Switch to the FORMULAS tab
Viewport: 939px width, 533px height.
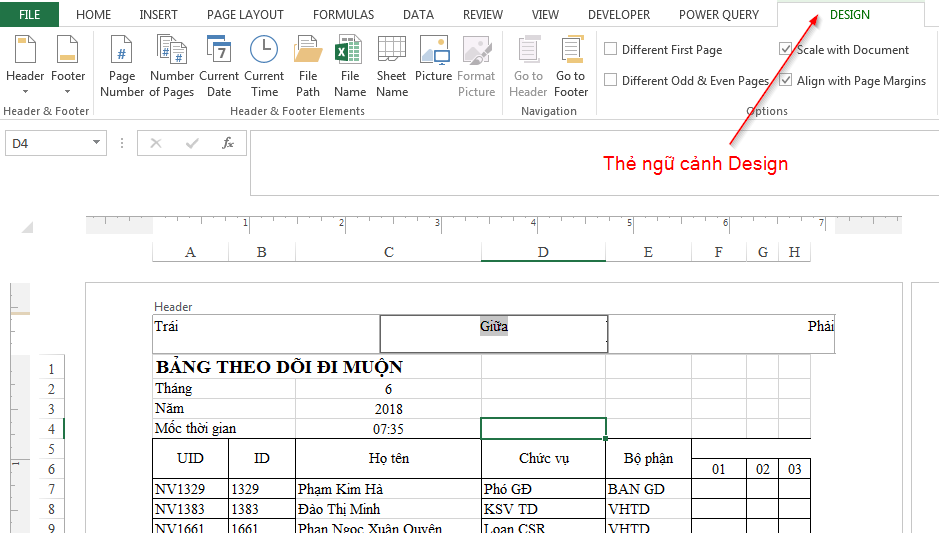click(343, 14)
